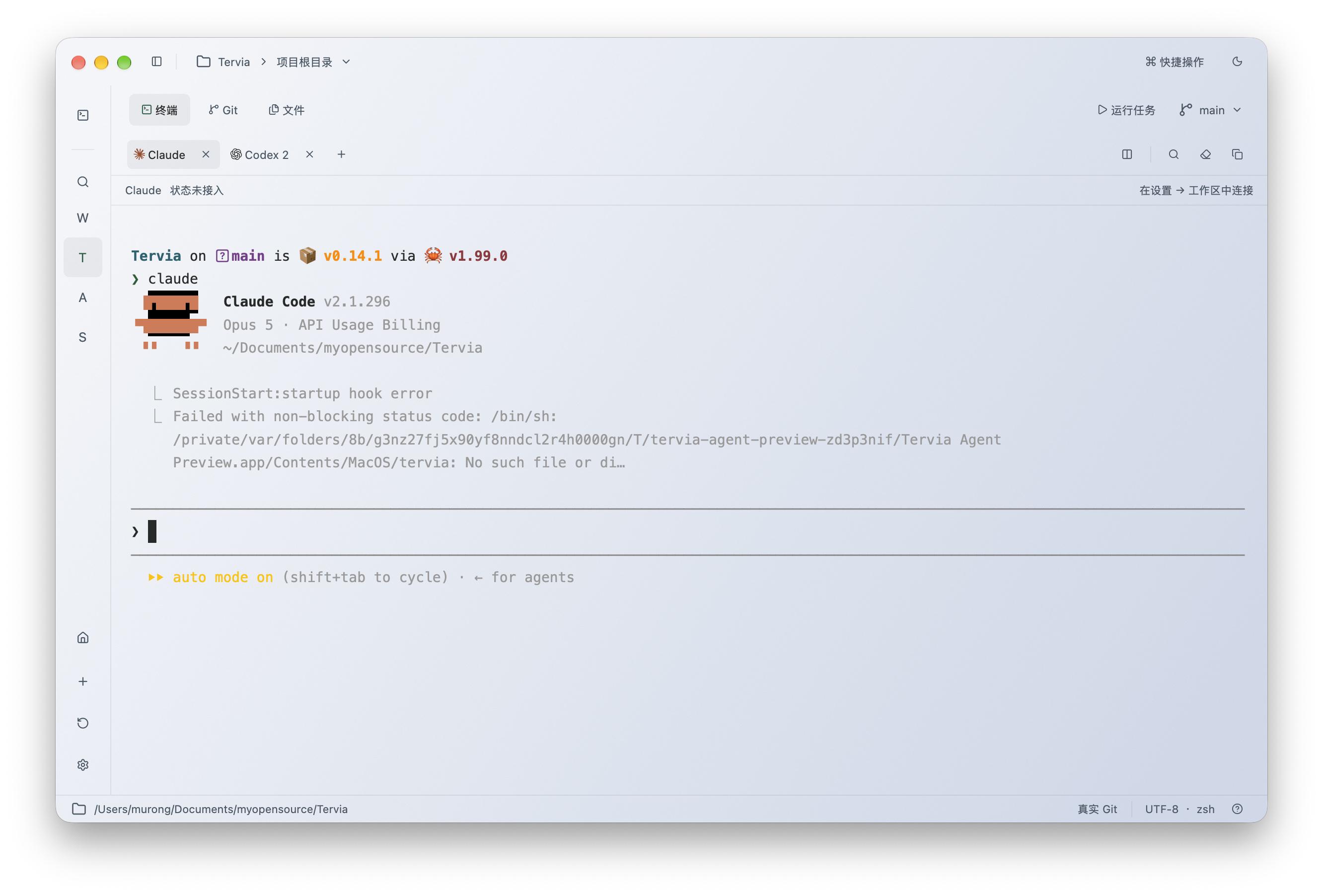The image size is (1323, 896).
Task: Click the Claude 状态未接入 status text
Action: pos(174,190)
